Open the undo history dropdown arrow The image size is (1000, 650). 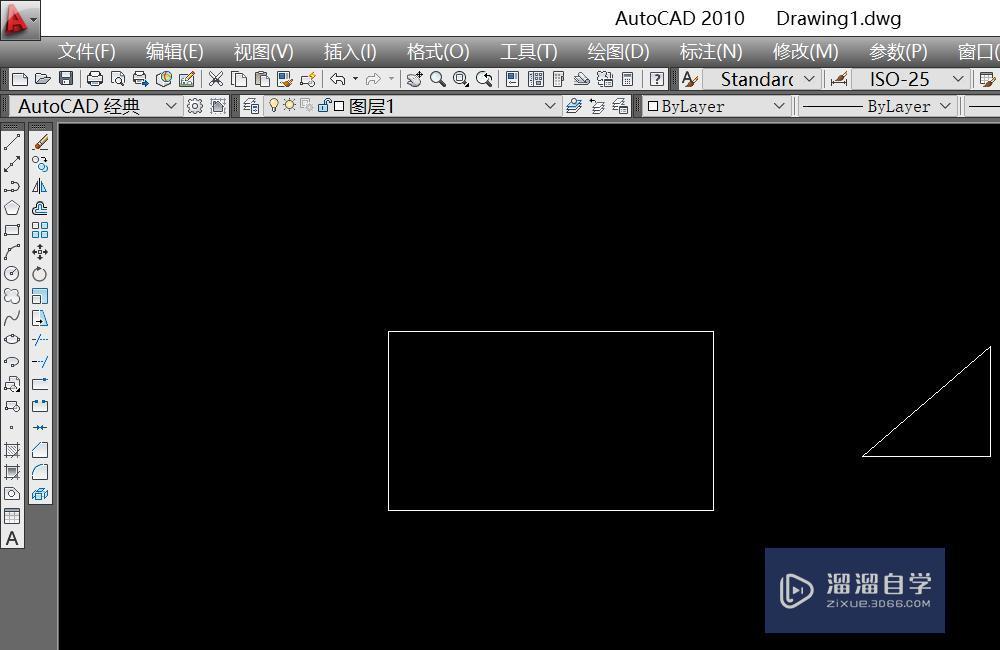[x=355, y=79]
